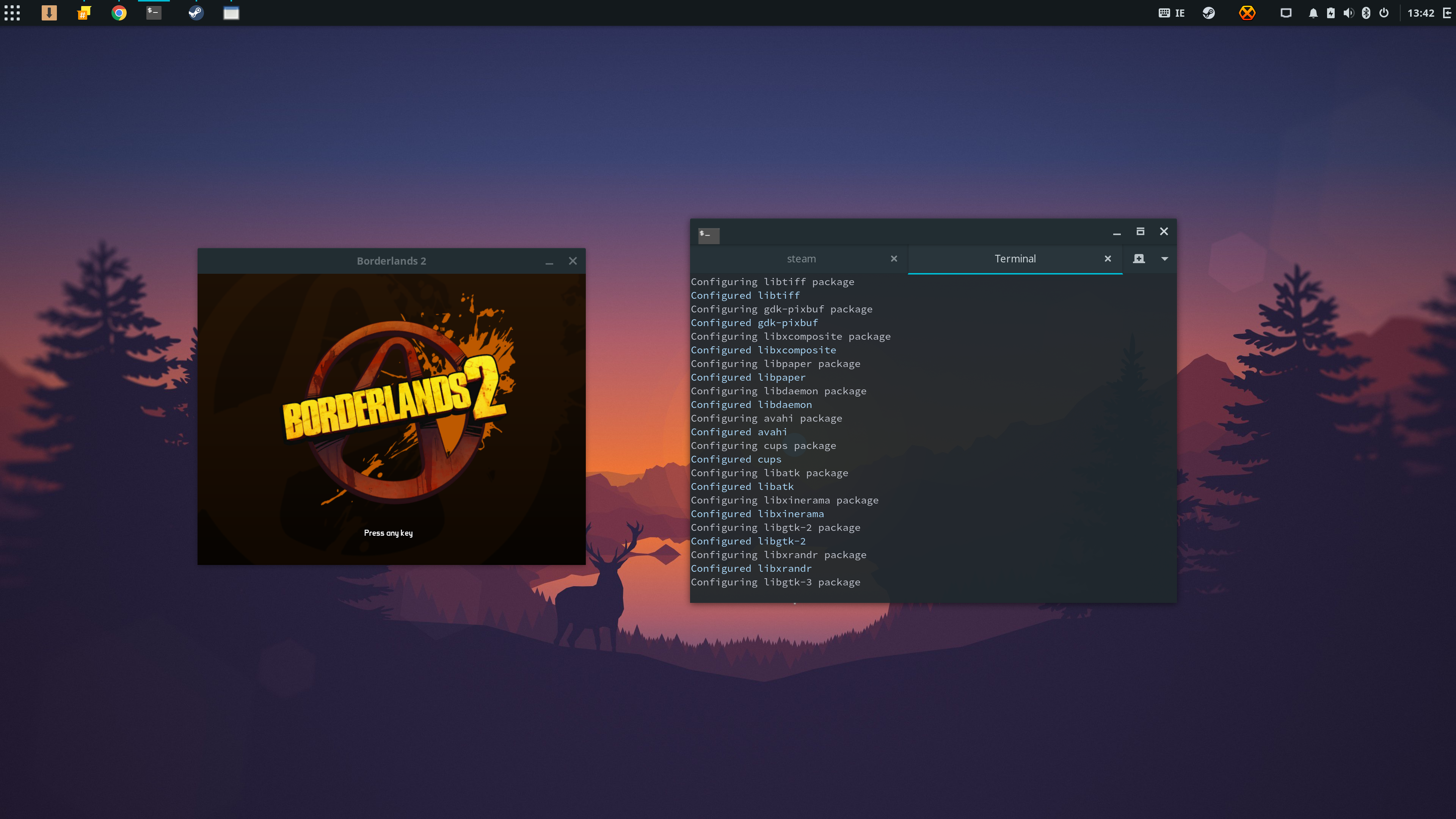Open the power menu icon
1456x819 pixels.
point(1384,13)
